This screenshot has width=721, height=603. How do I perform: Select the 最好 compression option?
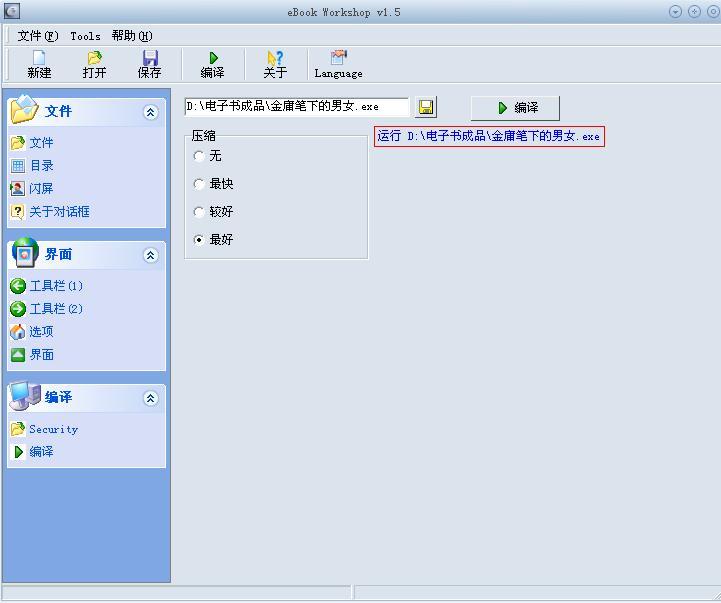(x=213, y=240)
